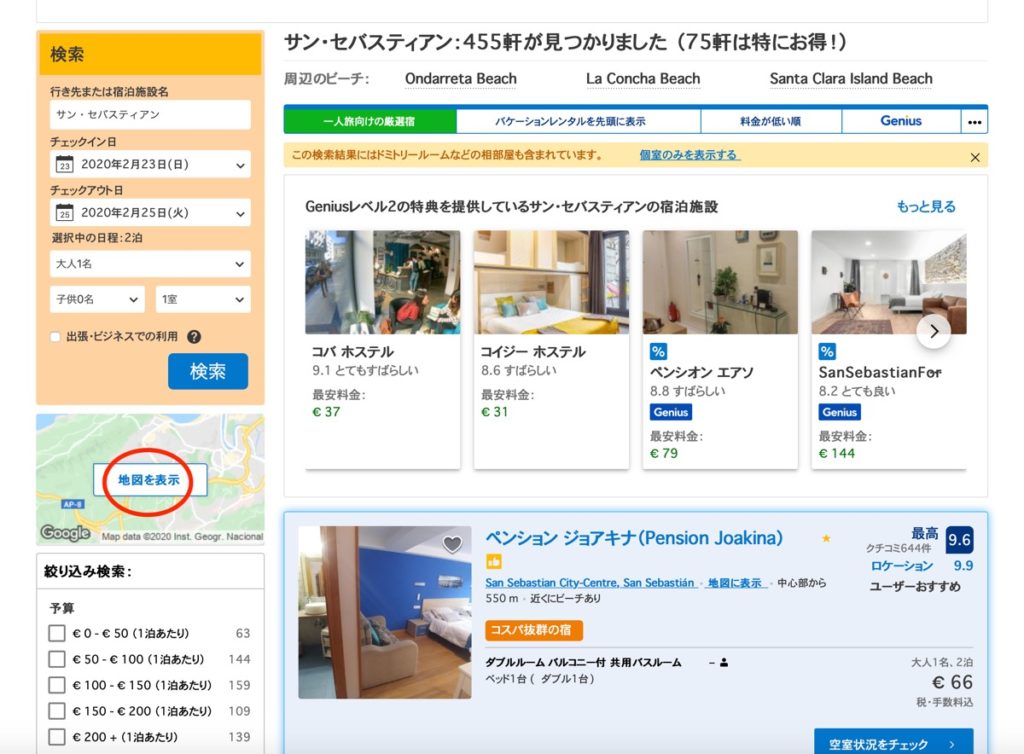The height and width of the screenshot is (754, 1024).
Task: Show next Genius properties with arrow
Action: tap(934, 331)
